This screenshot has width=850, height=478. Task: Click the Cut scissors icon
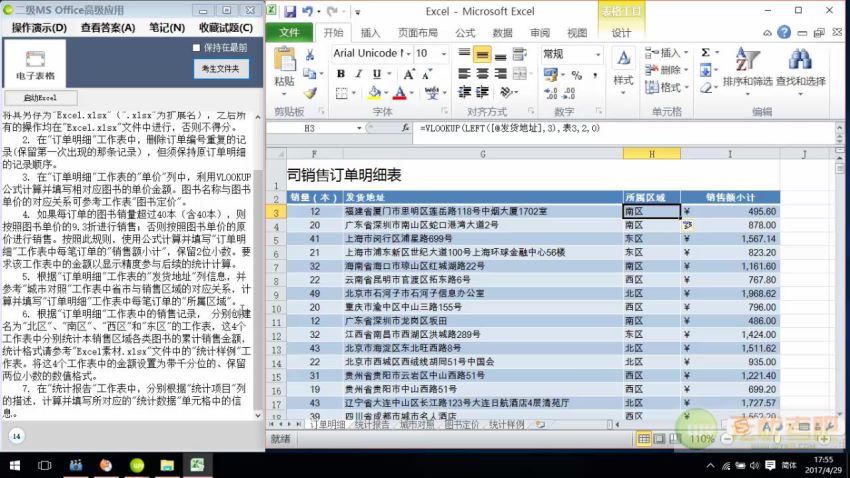tap(310, 55)
